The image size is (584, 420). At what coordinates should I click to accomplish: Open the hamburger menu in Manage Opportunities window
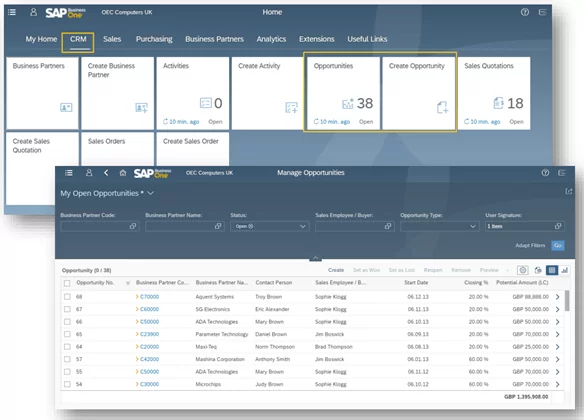tap(69, 173)
